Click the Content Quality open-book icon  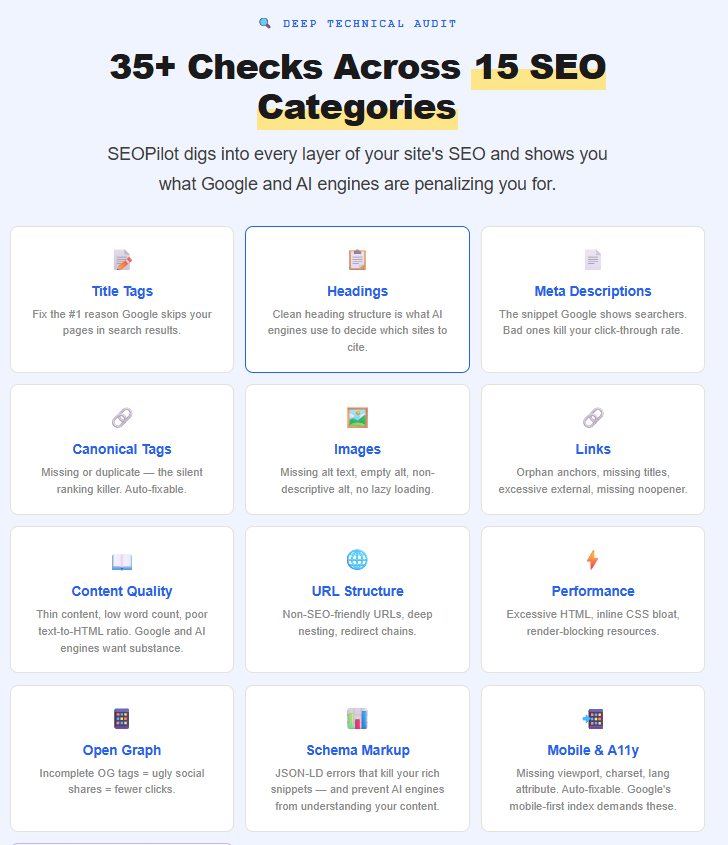122,560
